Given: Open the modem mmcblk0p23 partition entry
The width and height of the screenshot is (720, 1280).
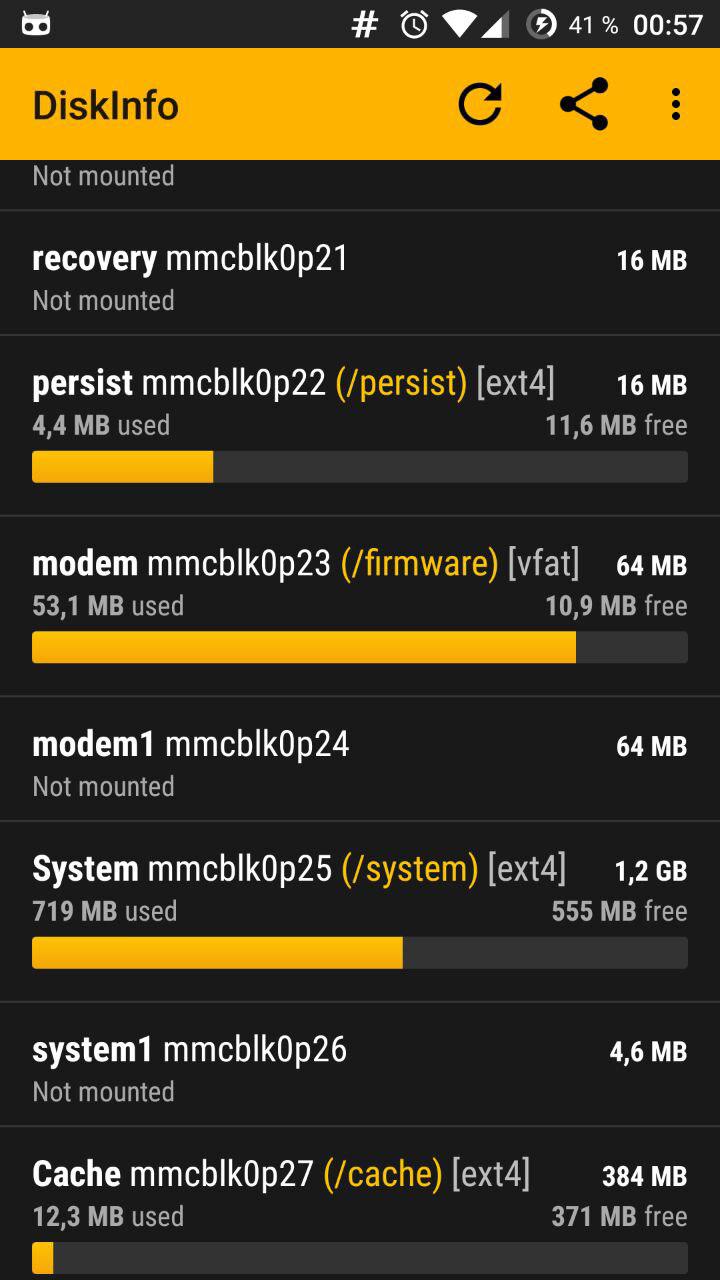Looking at the screenshot, I should (360, 607).
